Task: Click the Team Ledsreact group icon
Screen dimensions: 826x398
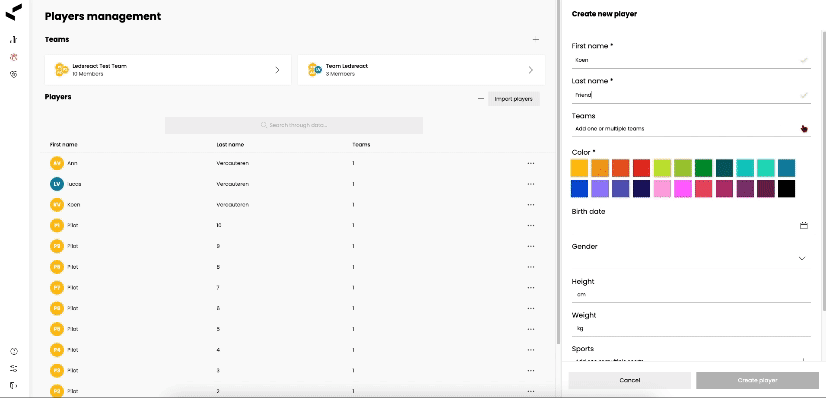Action: [x=315, y=69]
